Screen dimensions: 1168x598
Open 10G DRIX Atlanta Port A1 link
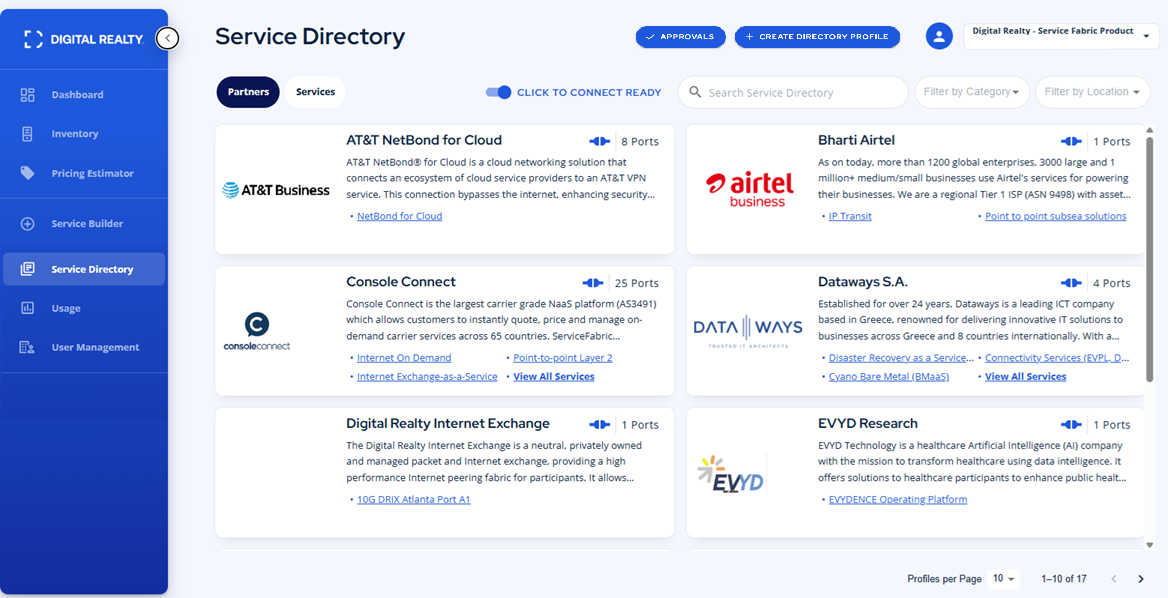[x=413, y=499]
